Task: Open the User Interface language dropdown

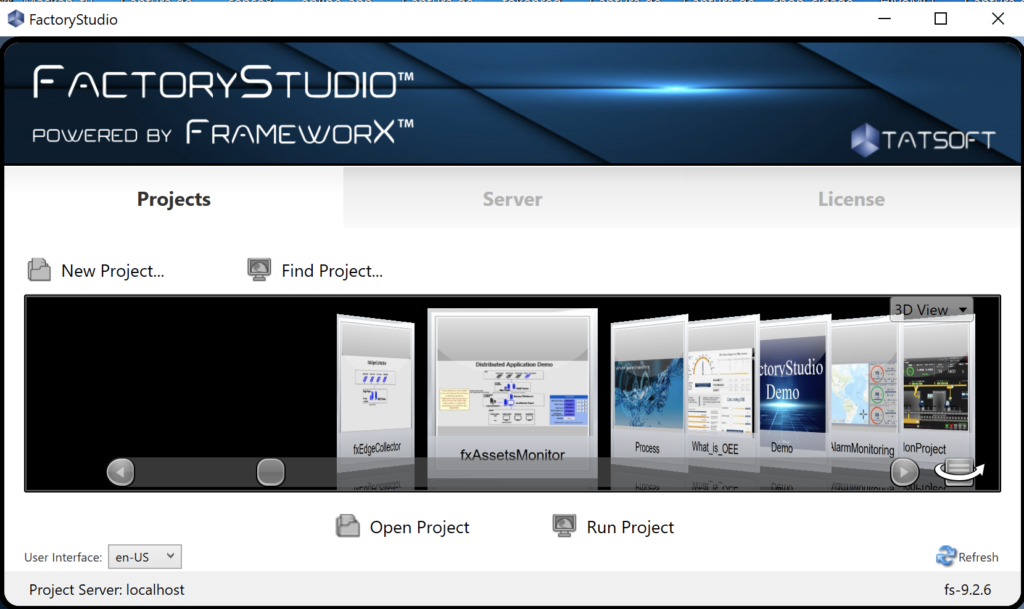Action: (x=144, y=557)
